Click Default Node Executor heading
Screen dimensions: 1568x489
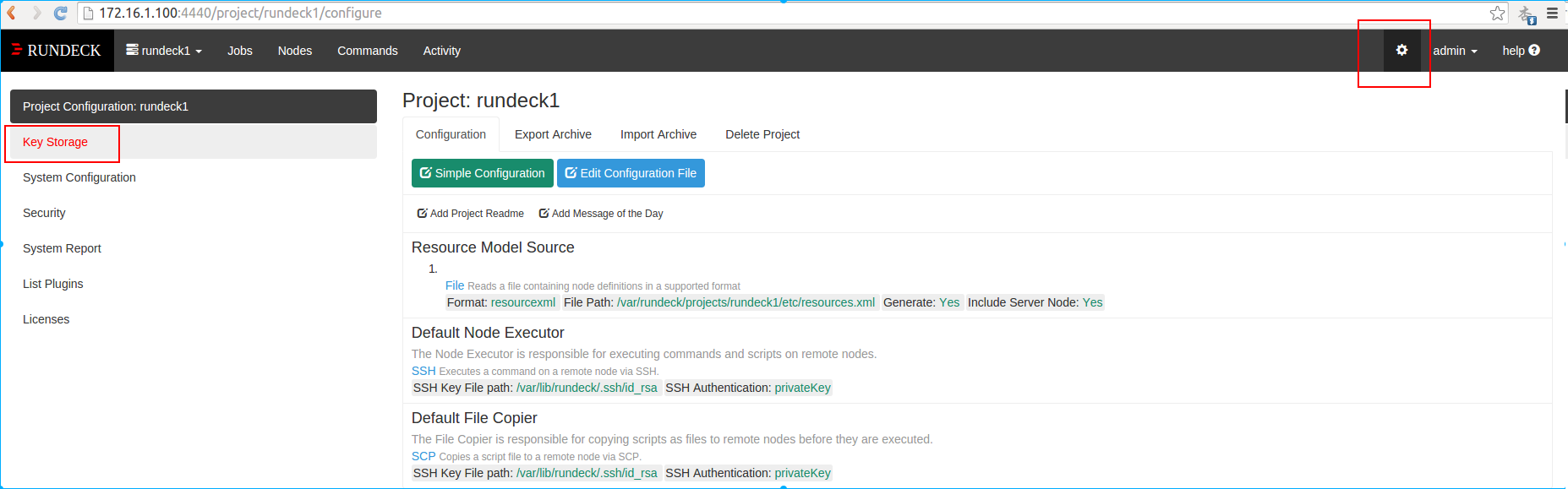[x=488, y=333]
